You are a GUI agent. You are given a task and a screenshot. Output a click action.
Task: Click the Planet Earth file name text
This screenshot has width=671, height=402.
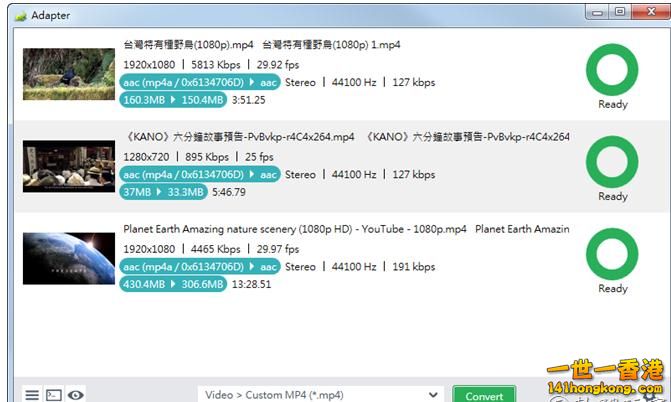[295, 229]
